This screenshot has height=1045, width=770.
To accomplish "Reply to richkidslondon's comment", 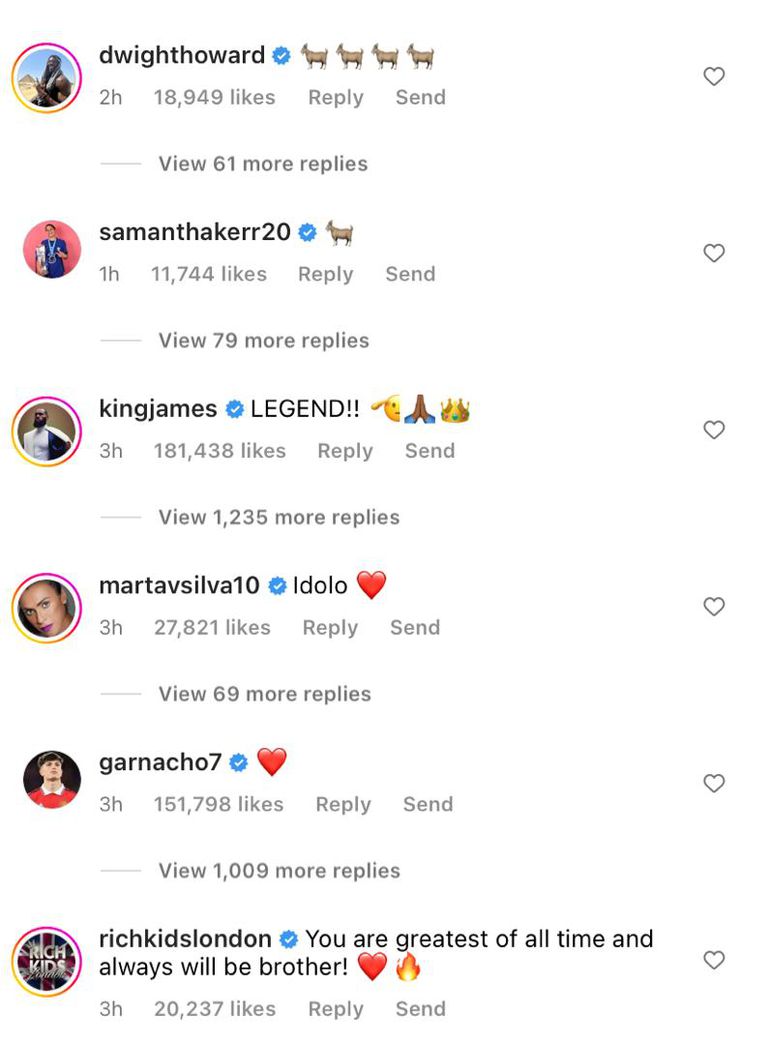I will [335, 1009].
